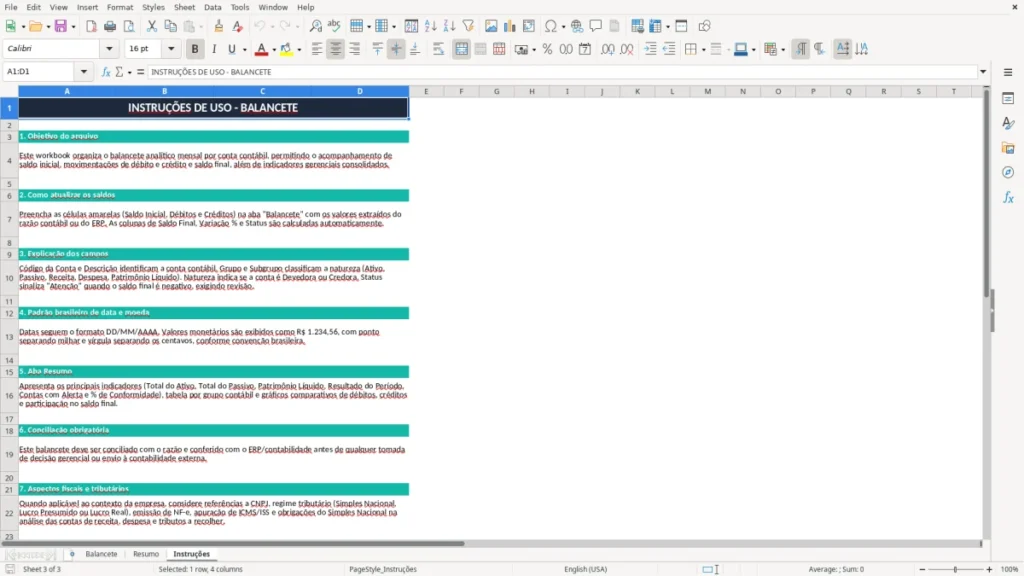Viewport: 1024px width, 576px height.
Task: Toggle Wrap Text
Action: pos(438,49)
